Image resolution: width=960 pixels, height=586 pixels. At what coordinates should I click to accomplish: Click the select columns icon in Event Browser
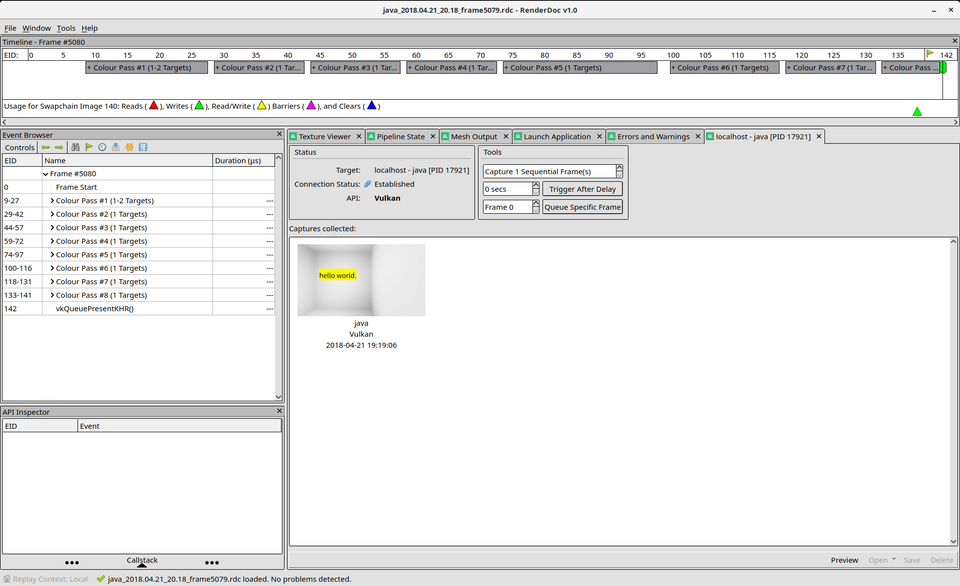click(x=116, y=147)
